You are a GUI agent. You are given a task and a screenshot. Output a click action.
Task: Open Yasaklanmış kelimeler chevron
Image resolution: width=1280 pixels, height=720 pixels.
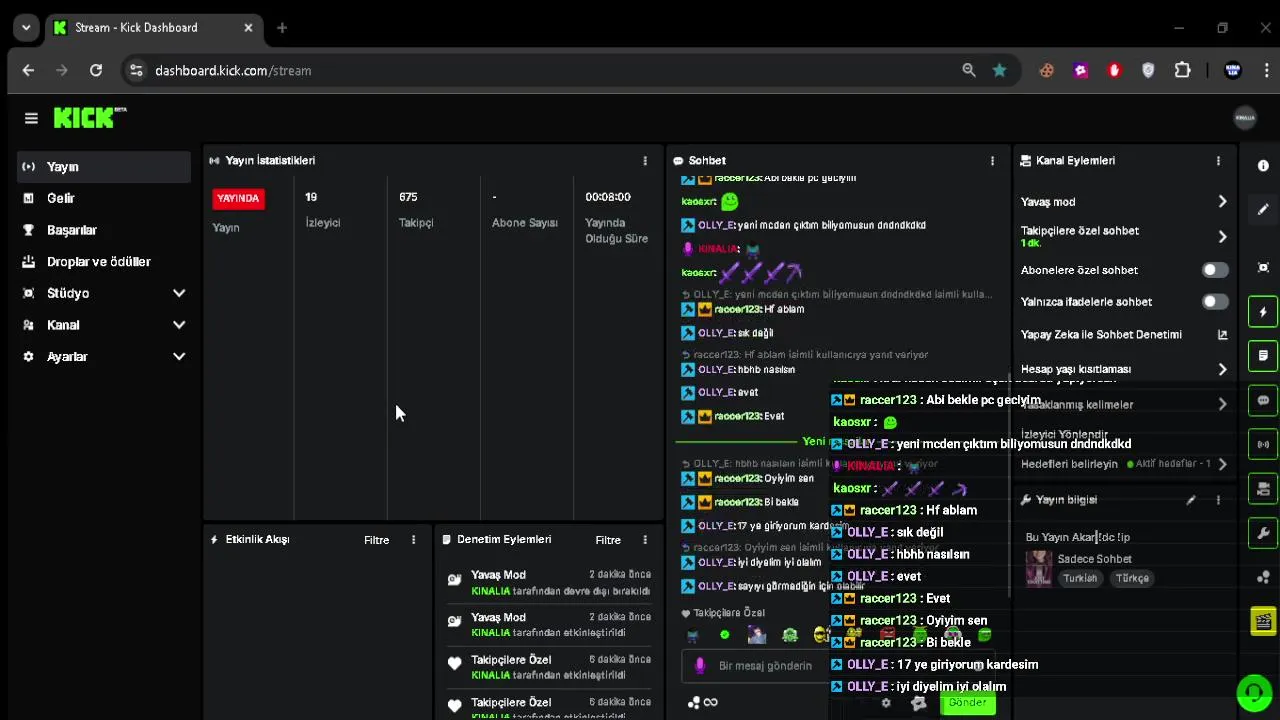(1222, 404)
